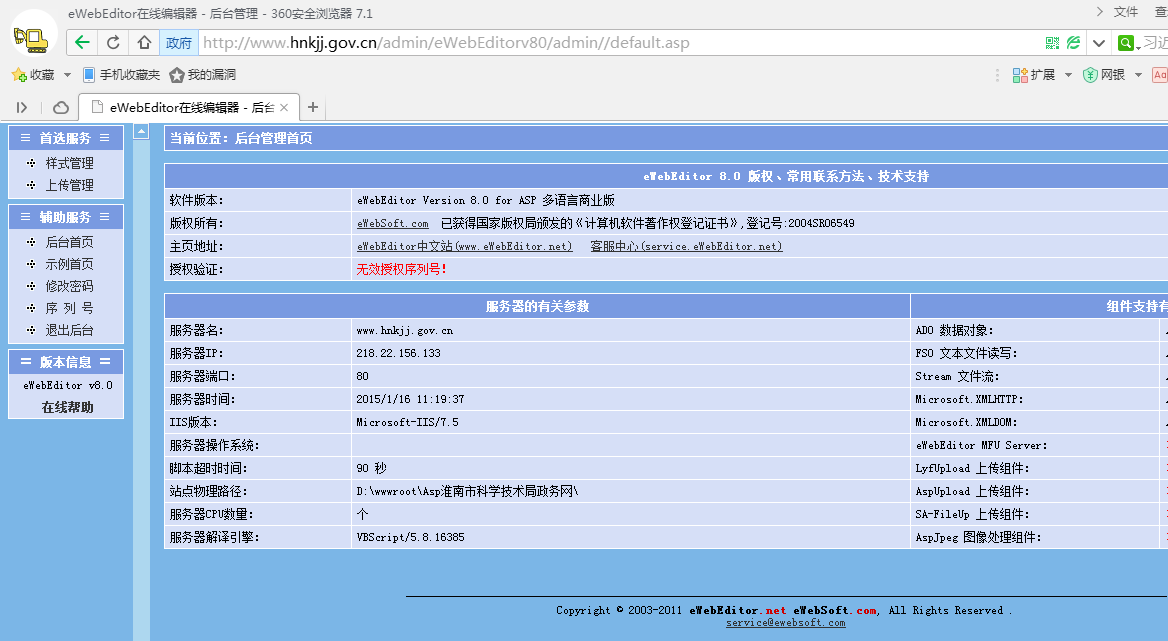
Task: Open 序列号 in sidebar
Action: (69, 307)
